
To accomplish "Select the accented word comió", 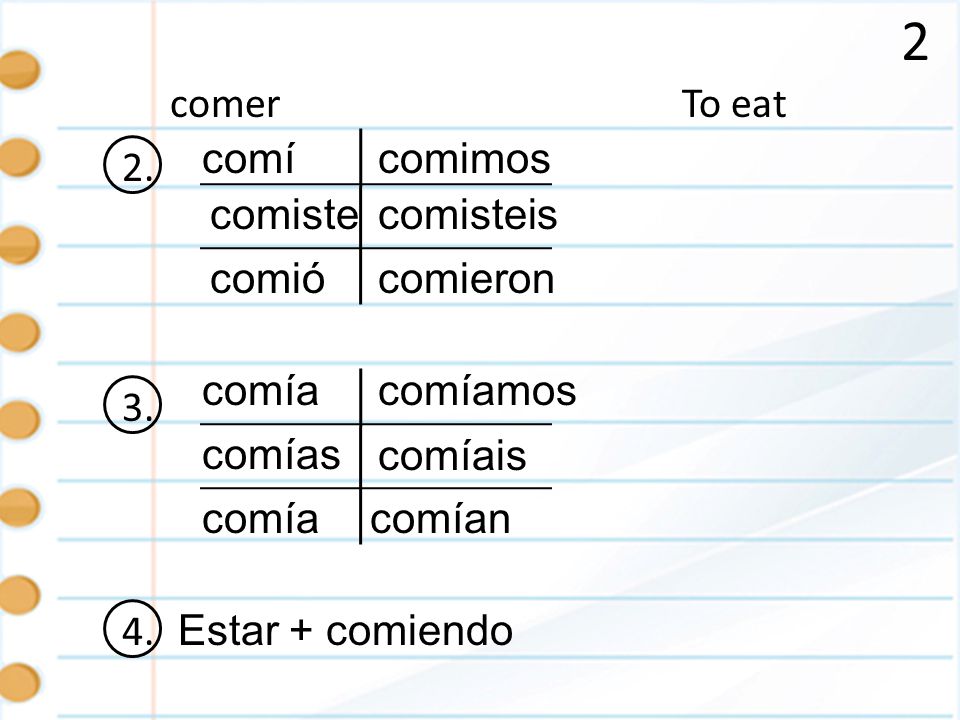I will [x=268, y=279].
